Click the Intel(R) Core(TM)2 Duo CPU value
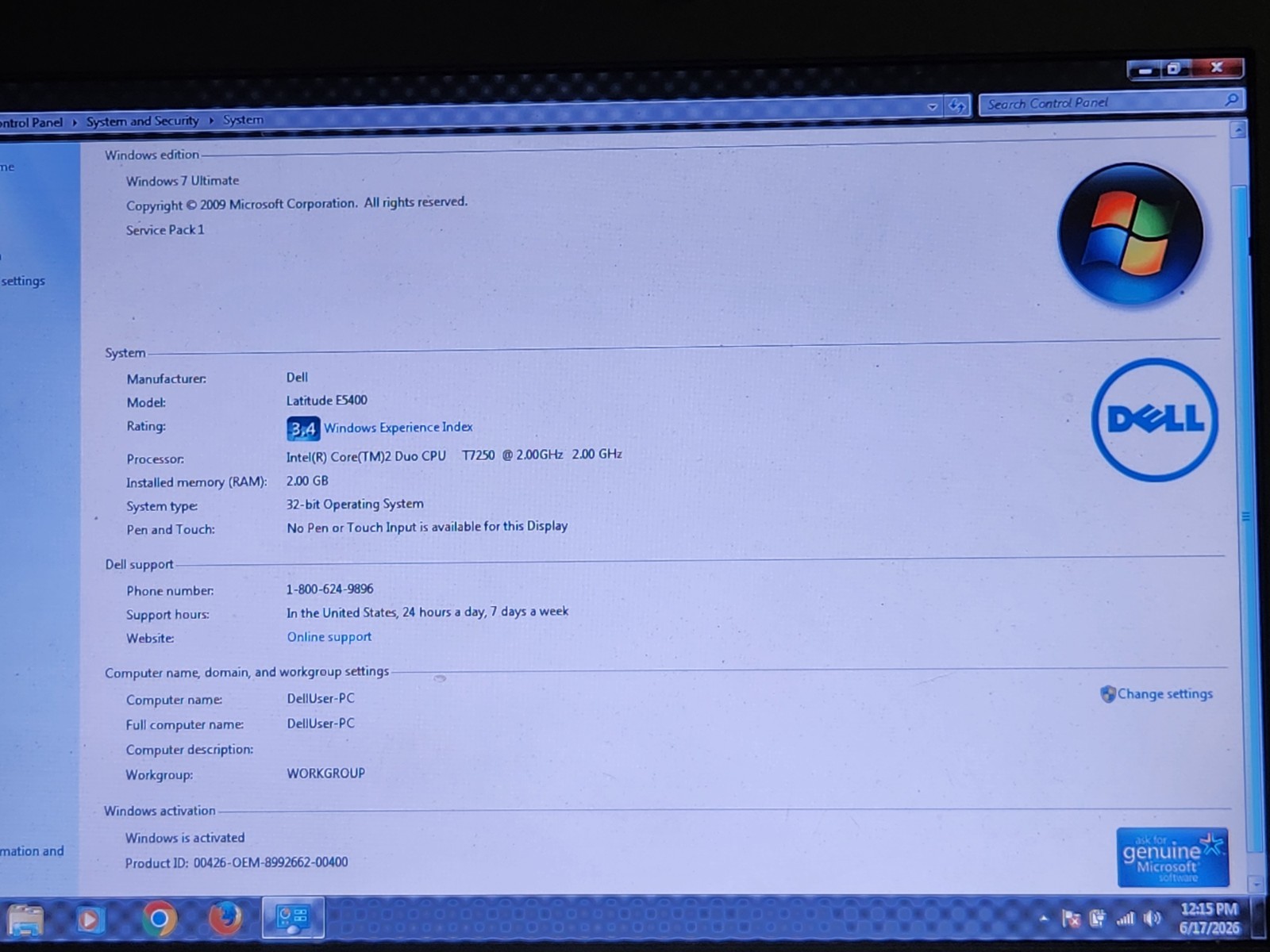This screenshot has width=1270, height=952. tap(454, 455)
